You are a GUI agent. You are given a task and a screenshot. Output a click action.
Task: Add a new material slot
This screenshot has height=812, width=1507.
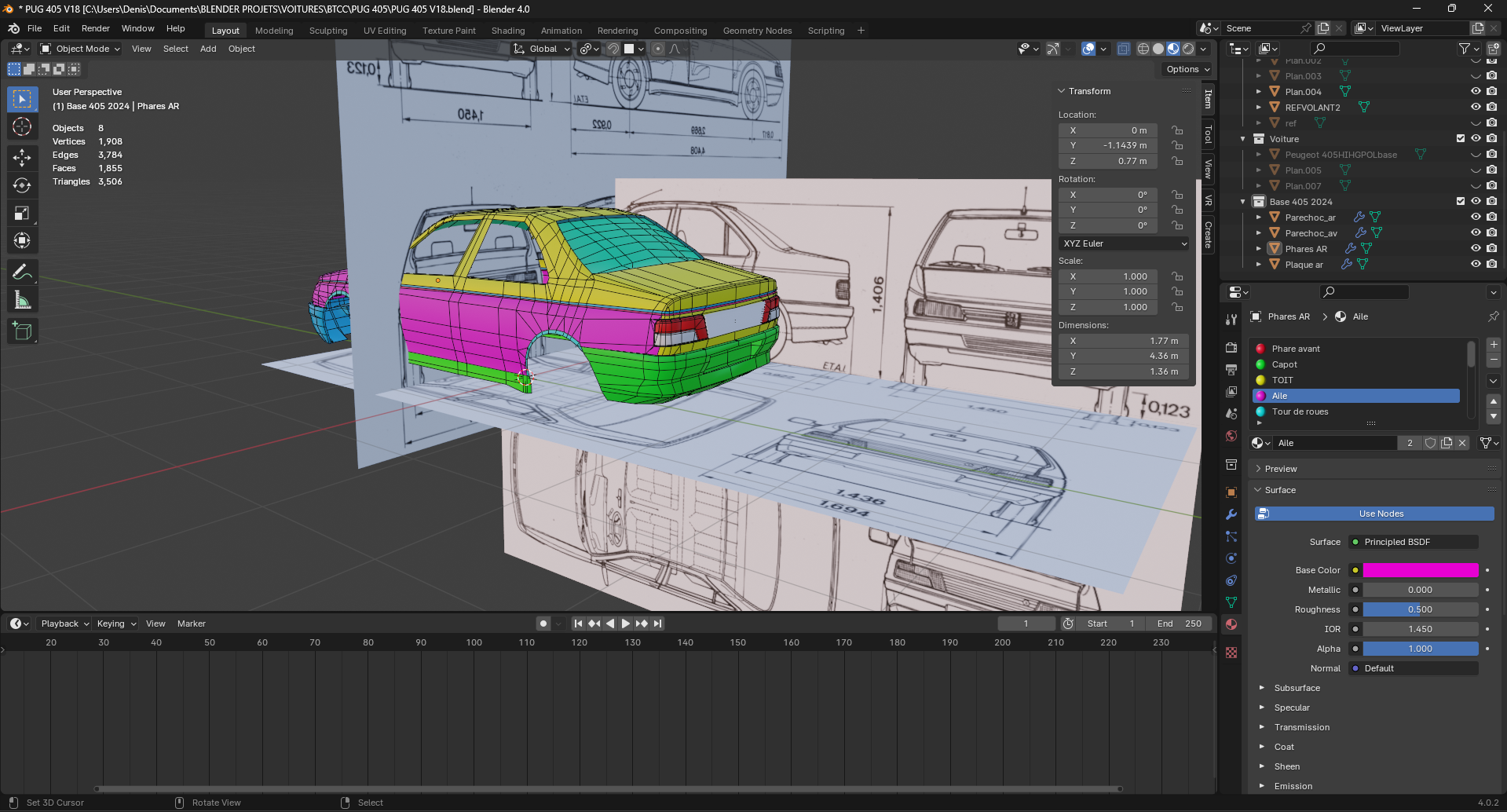point(1494,345)
